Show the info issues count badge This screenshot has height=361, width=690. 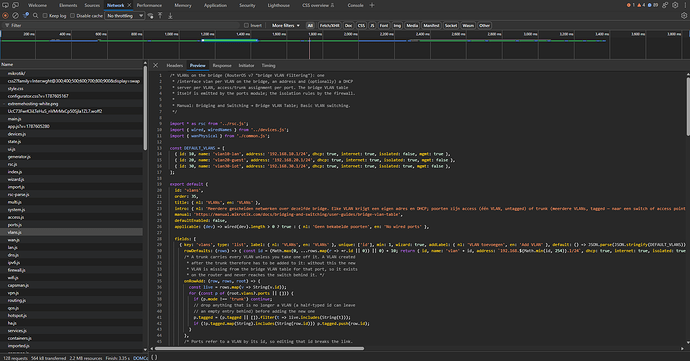tap(653, 5)
